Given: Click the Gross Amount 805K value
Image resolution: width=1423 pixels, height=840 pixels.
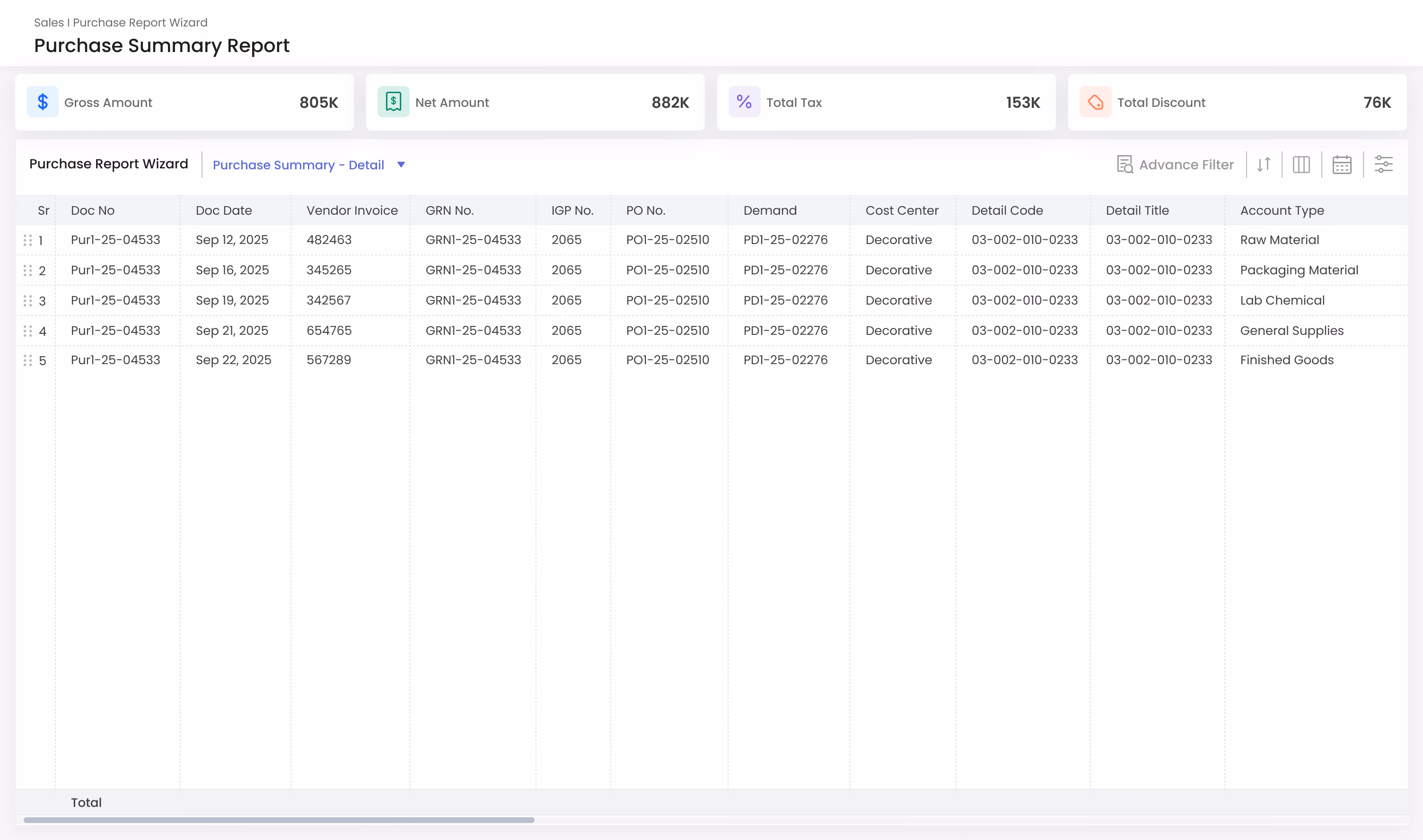Looking at the screenshot, I should pyautogui.click(x=319, y=103).
